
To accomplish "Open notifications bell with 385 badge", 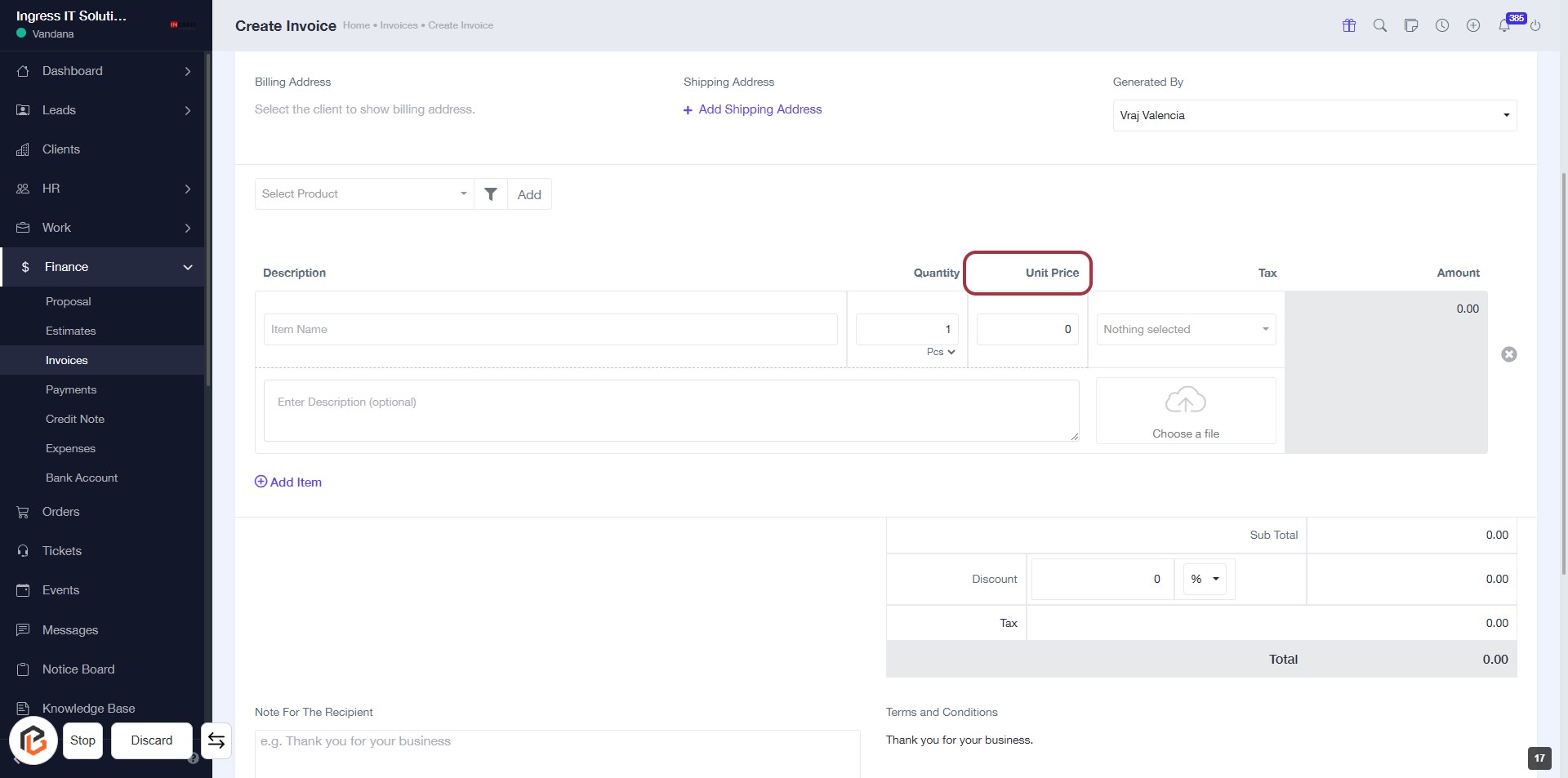I will (x=1504, y=25).
